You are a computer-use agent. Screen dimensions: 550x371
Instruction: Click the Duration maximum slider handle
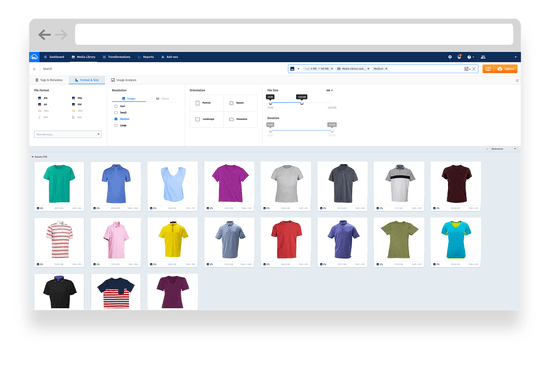coord(332,131)
